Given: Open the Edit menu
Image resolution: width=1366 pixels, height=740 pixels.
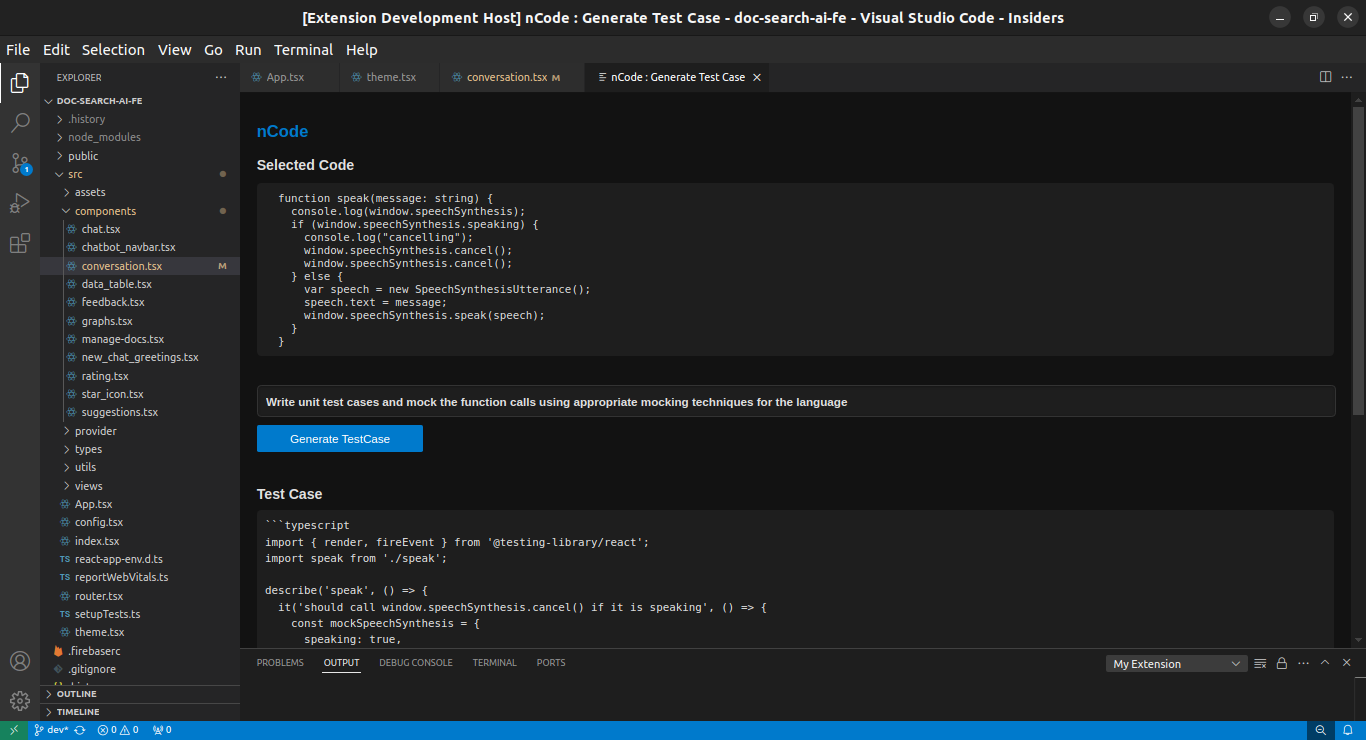Looking at the screenshot, I should (56, 50).
